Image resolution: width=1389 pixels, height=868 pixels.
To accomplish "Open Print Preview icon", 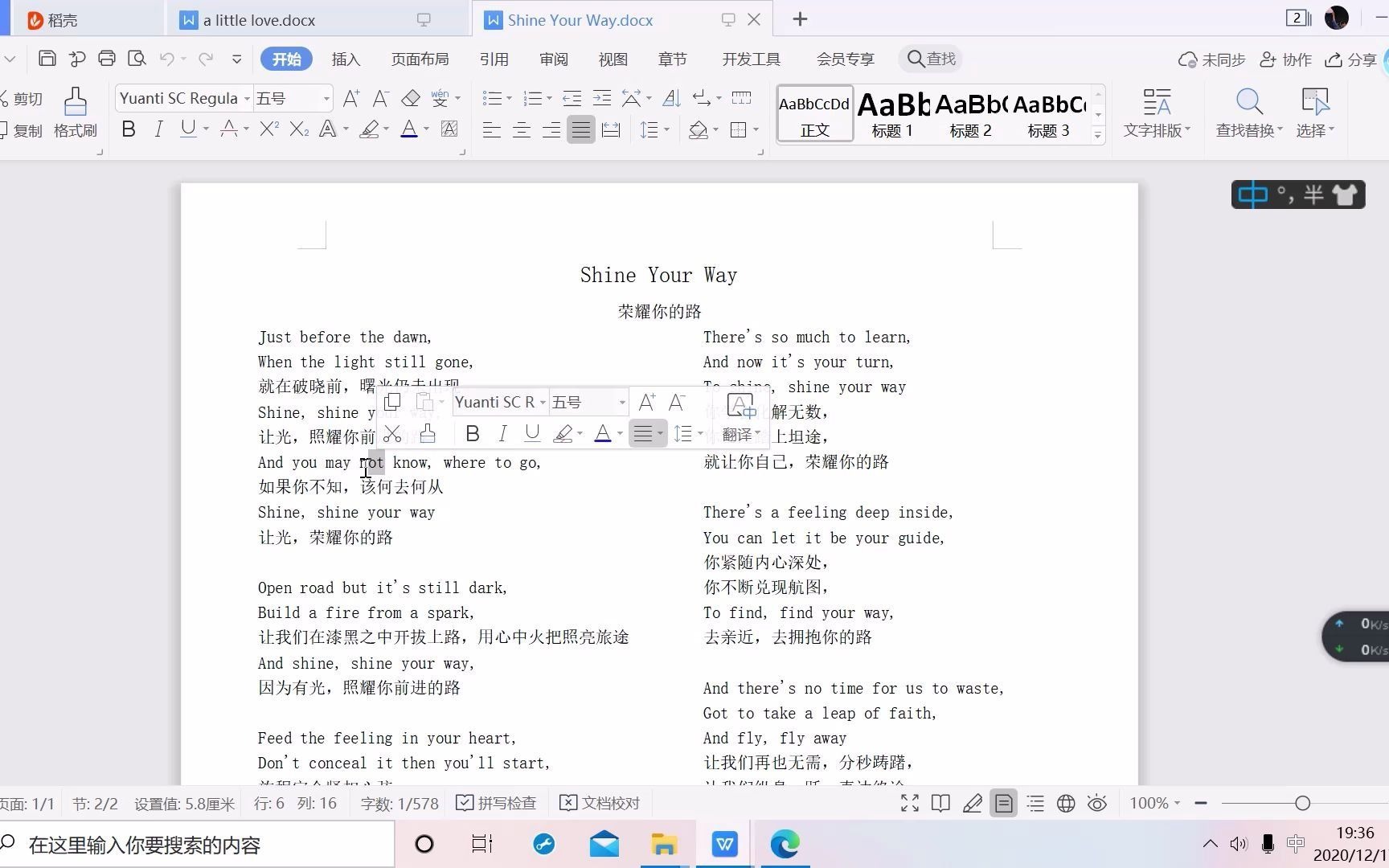I will [x=137, y=59].
